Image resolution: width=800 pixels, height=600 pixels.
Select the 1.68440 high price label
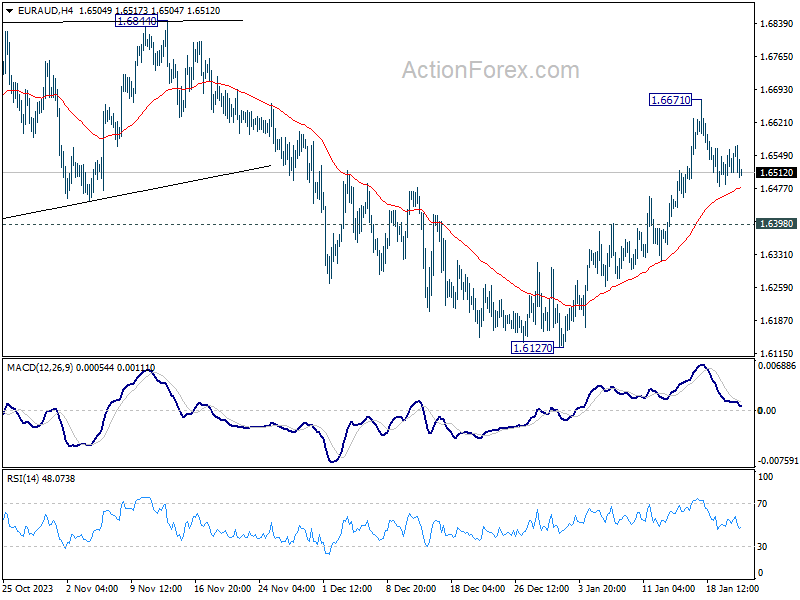(136, 21)
